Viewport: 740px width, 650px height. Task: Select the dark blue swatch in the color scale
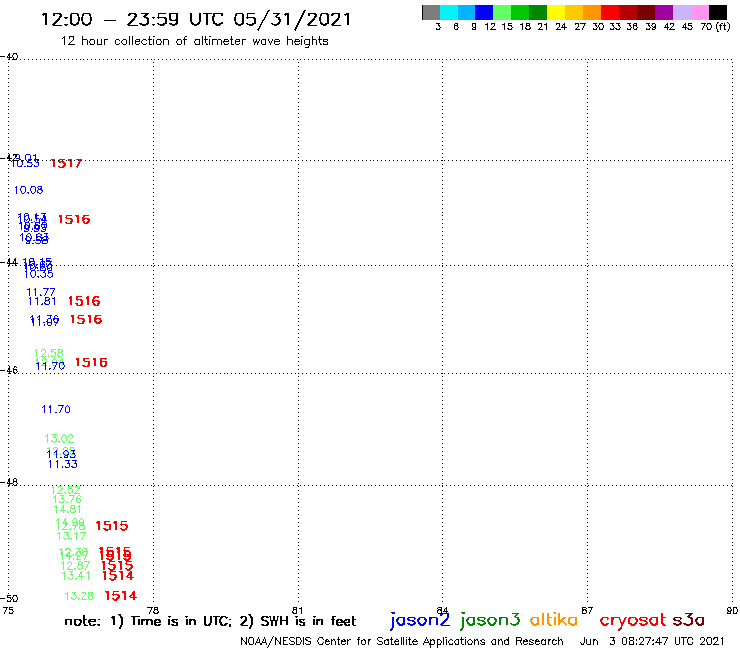(x=484, y=12)
